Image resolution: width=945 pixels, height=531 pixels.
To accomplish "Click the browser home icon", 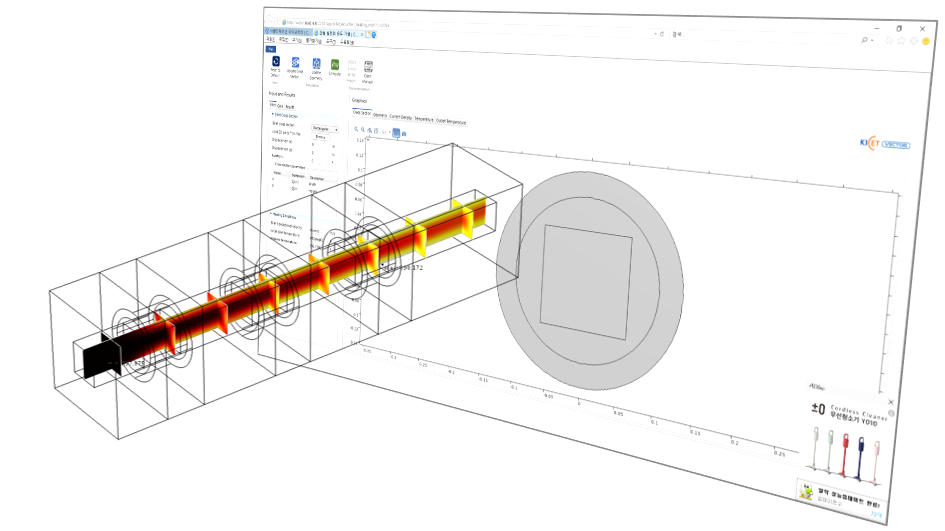I will coord(888,40).
